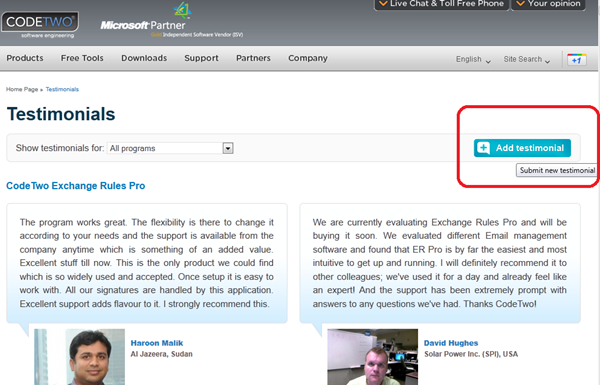Open the Products menu
Viewport: 601px width, 386px height.
click(25, 58)
